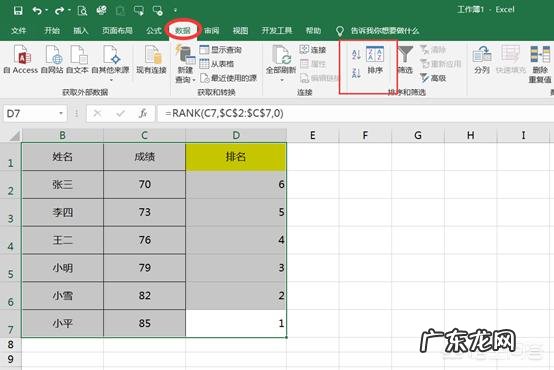This screenshot has width=554, height=370.
Task: Sort descending with the Z-A icon
Action: point(356,73)
